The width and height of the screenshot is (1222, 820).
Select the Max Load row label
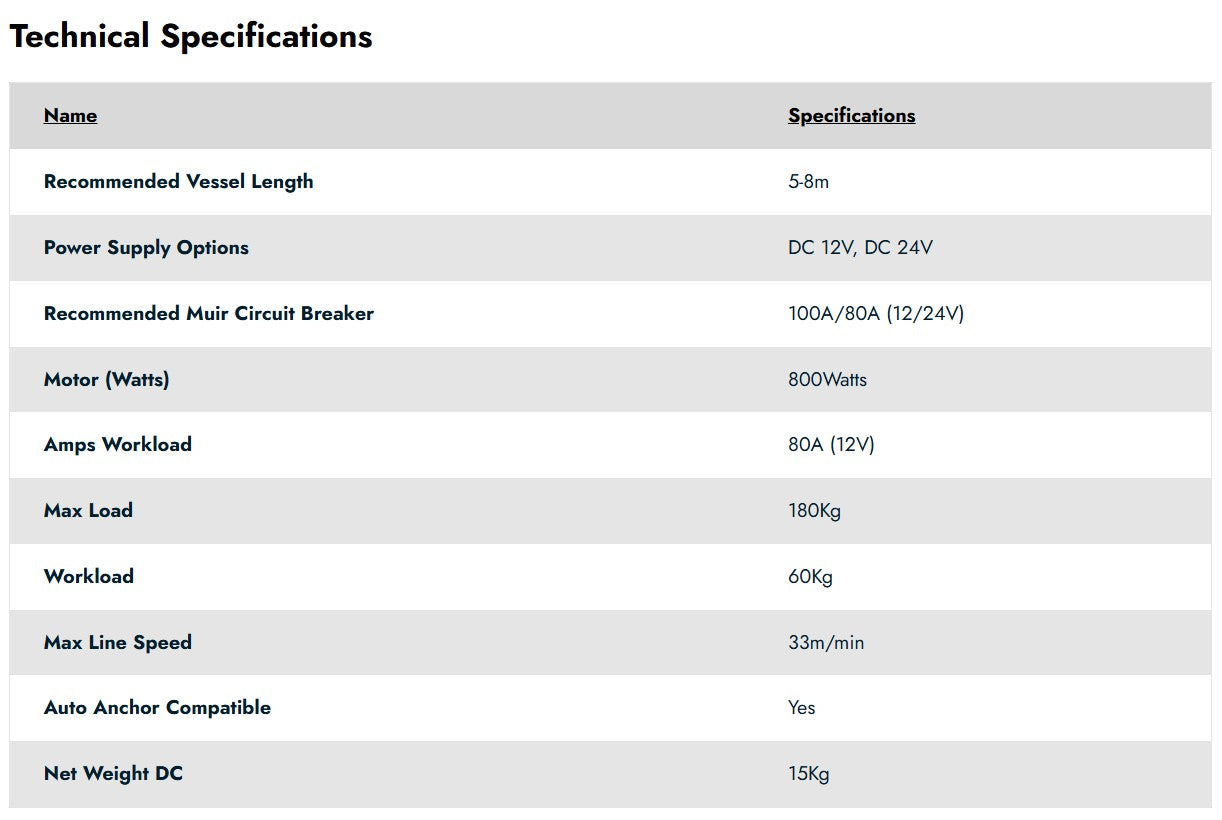coord(88,511)
